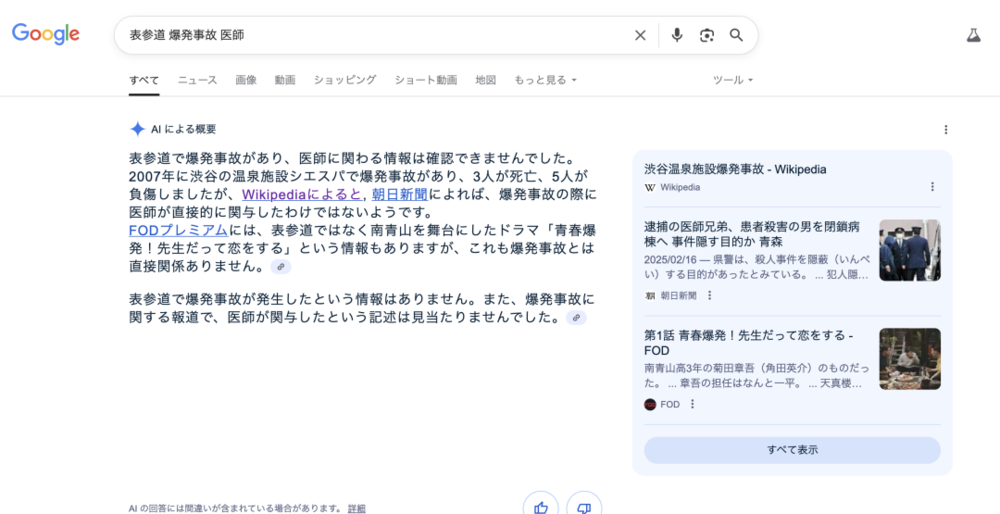Viewport: 1000px width, 514px height.
Task: Open the ツール dropdown menu
Action: [x=732, y=80]
